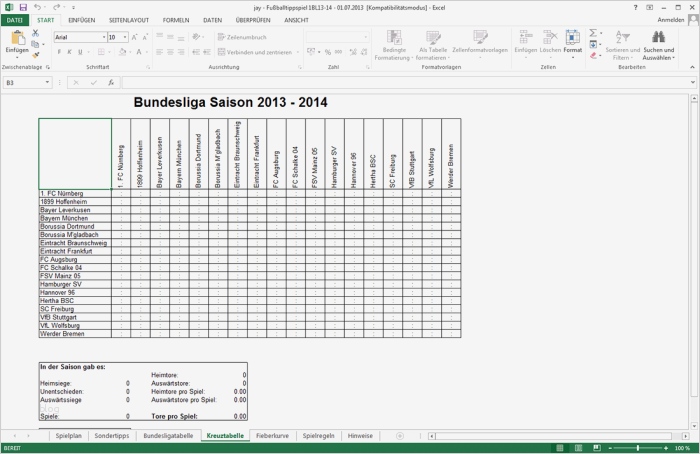The height and width of the screenshot is (454, 700).
Task: Open Als Tabelle formatieren gallery
Action: coord(433,45)
